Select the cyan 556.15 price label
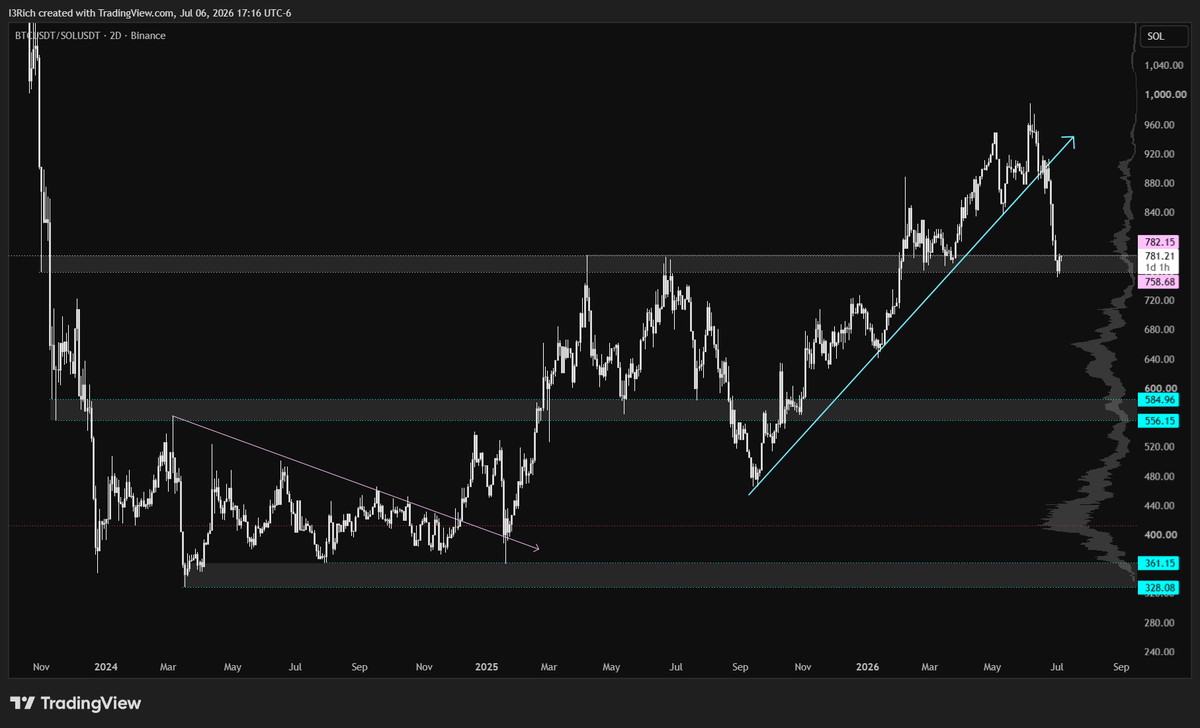The height and width of the screenshot is (728, 1200). pos(1158,421)
